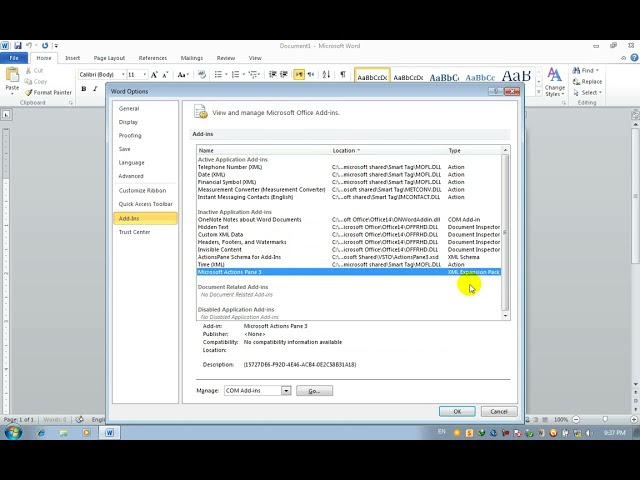Open Quick Access Toolbar options page
The image size is (640, 480).
coord(145,204)
